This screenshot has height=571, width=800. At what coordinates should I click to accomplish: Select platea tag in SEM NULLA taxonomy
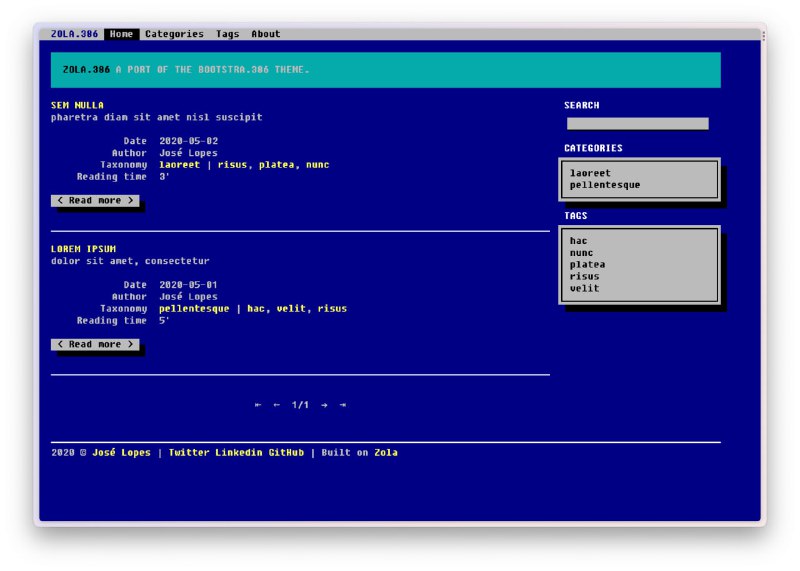277,165
